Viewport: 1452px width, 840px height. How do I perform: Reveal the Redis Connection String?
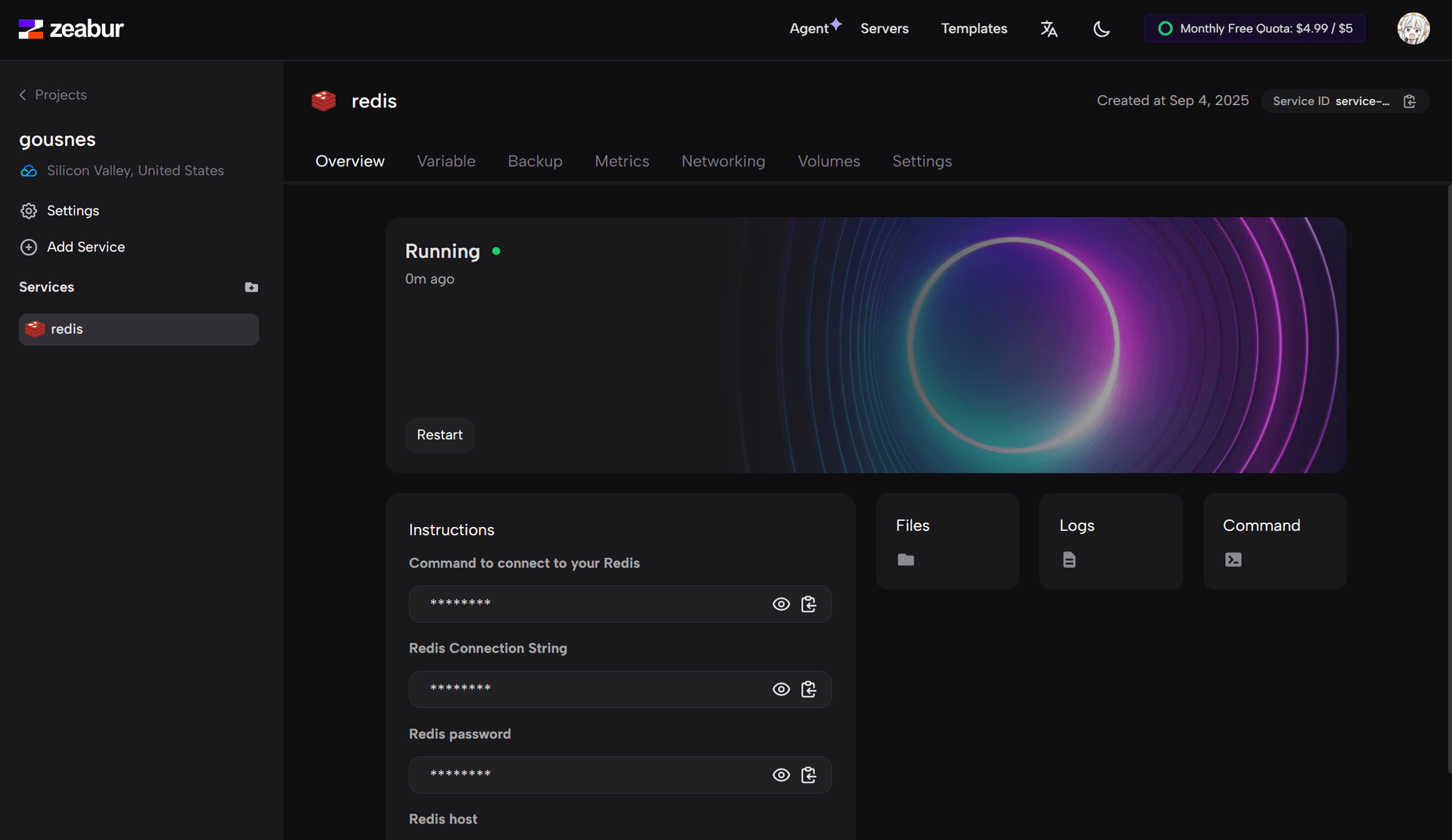click(781, 690)
